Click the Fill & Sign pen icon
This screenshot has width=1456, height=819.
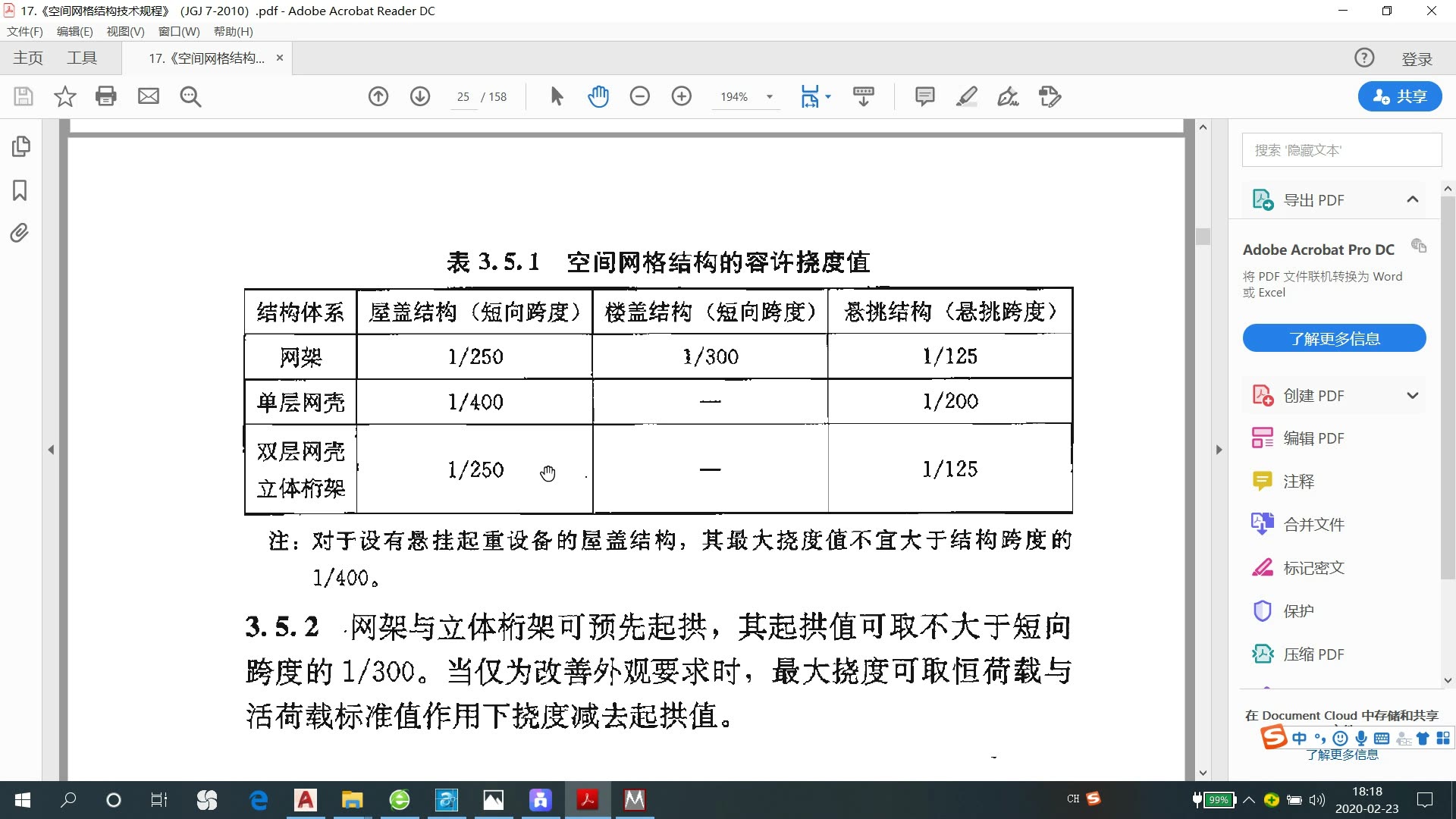pos(1008,96)
